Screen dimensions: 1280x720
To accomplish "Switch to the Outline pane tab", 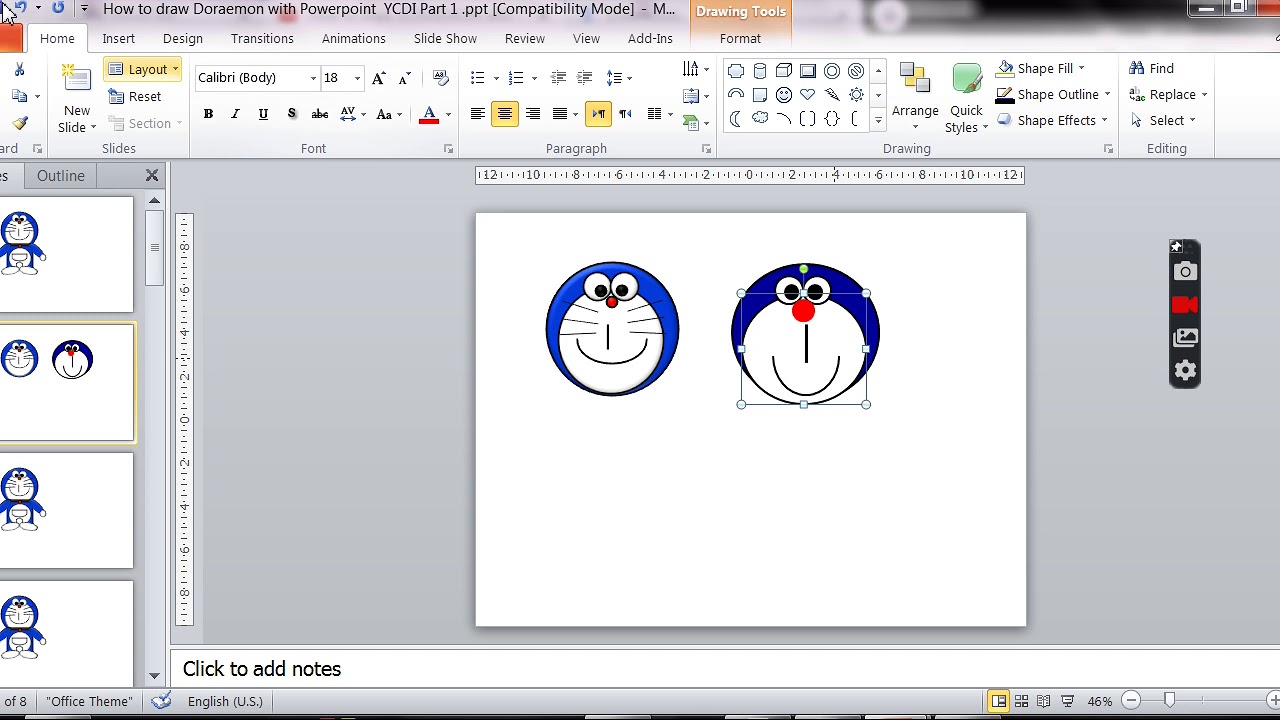I will click(61, 176).
